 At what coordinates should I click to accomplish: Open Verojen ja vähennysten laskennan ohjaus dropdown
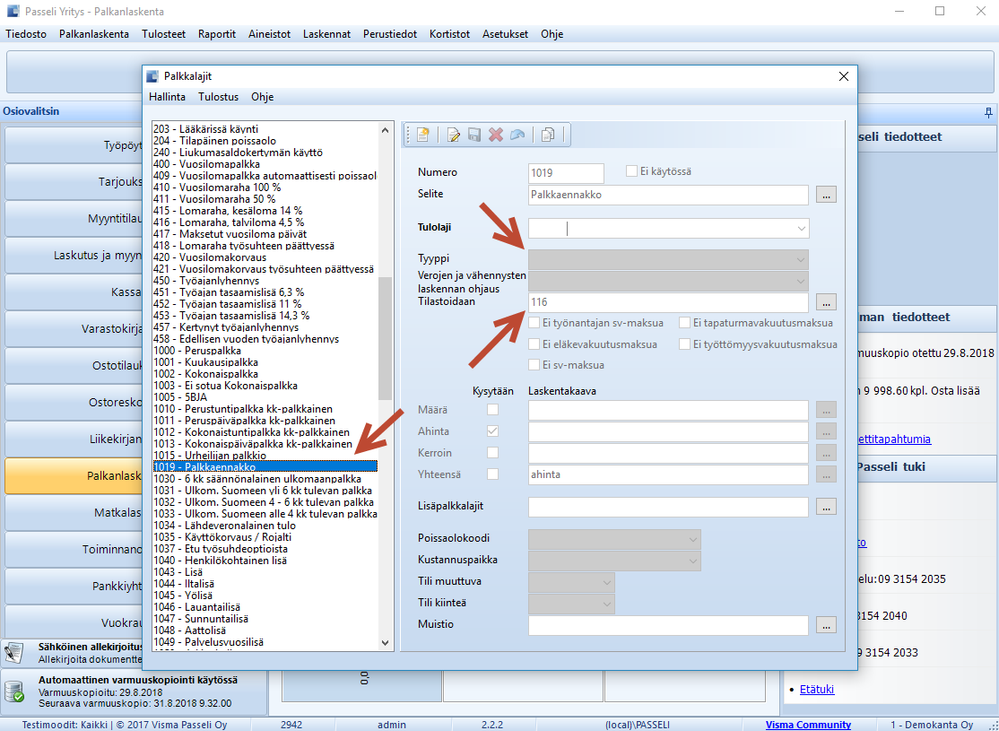(801, 281)
